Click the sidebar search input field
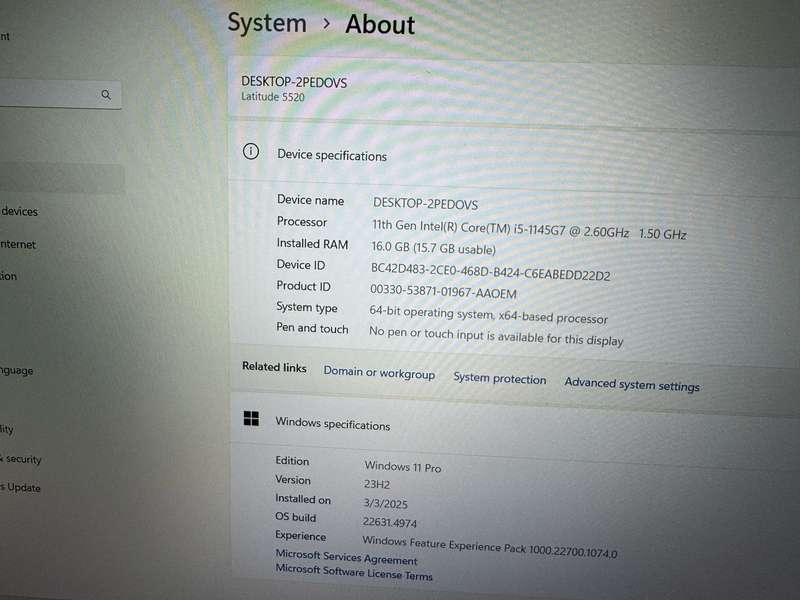Viewport: 800px width, 600px height. click(x=60, y=95)
